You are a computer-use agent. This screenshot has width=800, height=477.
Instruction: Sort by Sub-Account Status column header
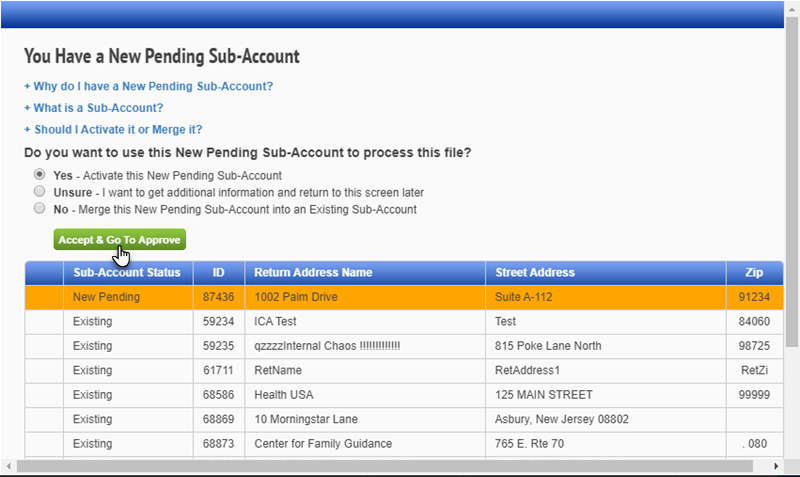click(127, 272)
